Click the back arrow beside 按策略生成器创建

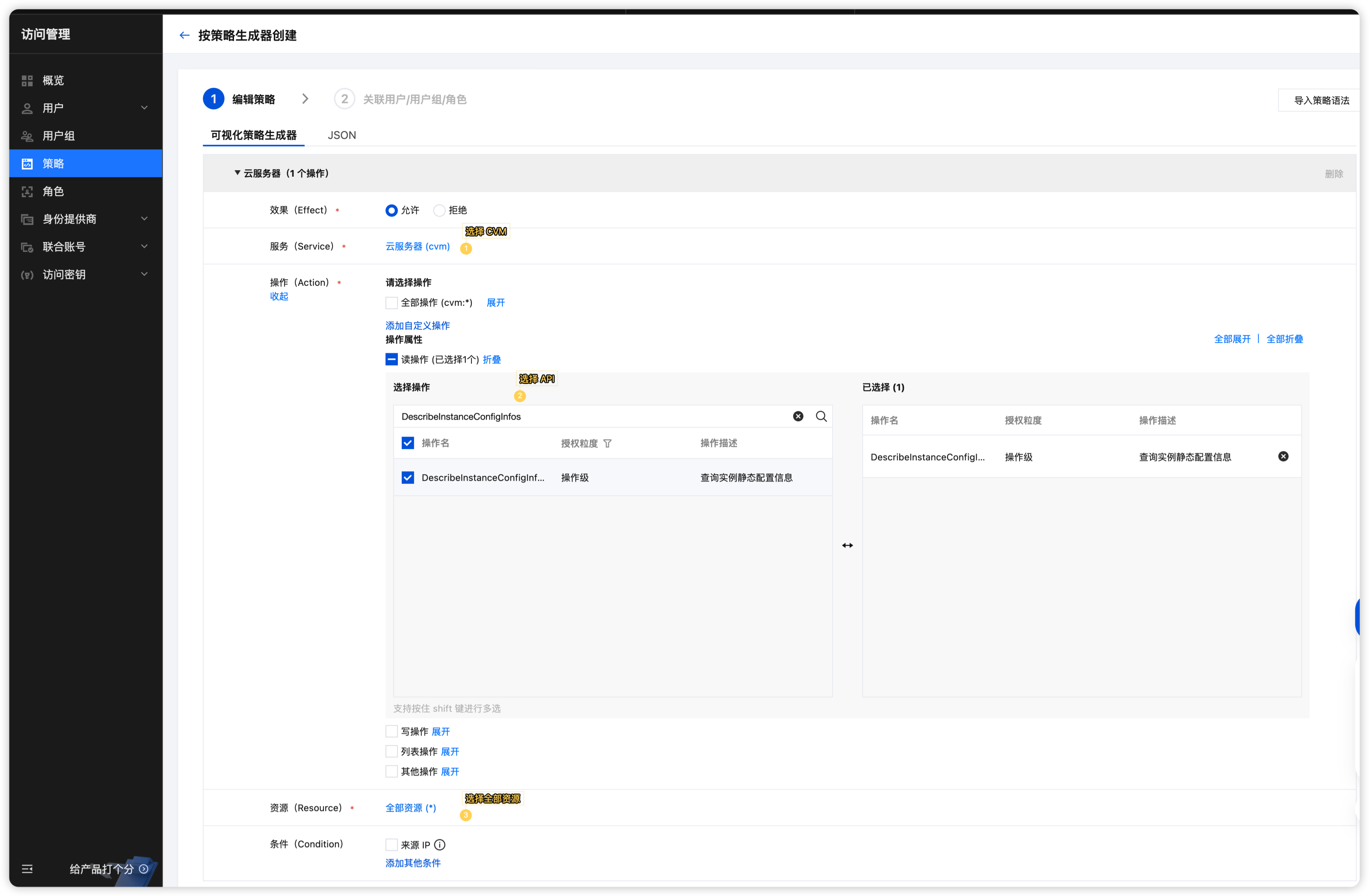(x=184, y=35)
